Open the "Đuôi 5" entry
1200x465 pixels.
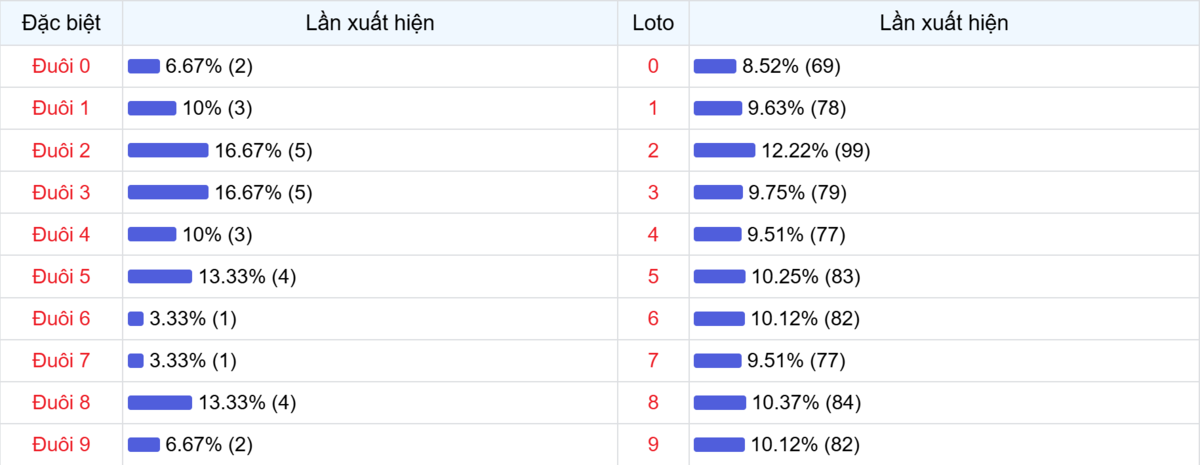click(61, 276)
